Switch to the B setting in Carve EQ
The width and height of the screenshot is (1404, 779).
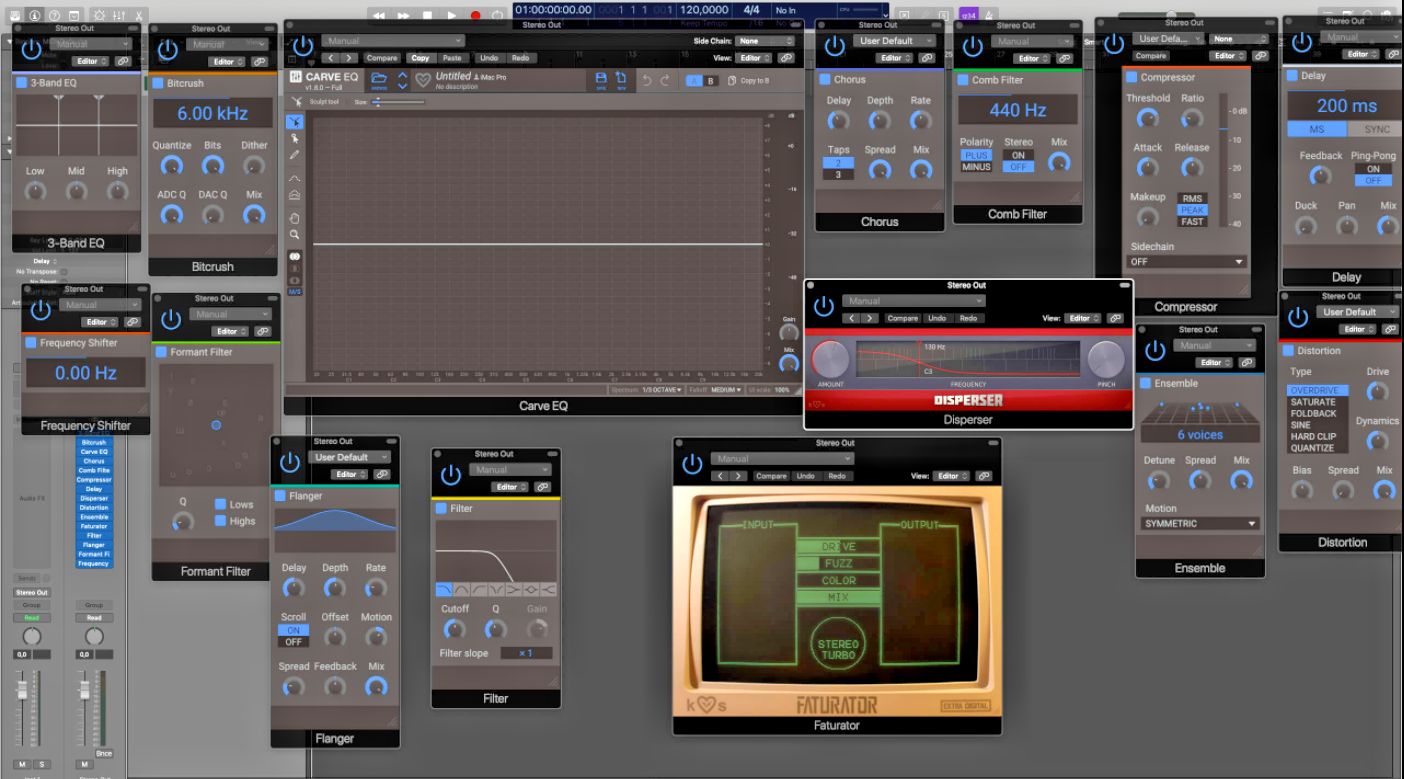[710, 80]
